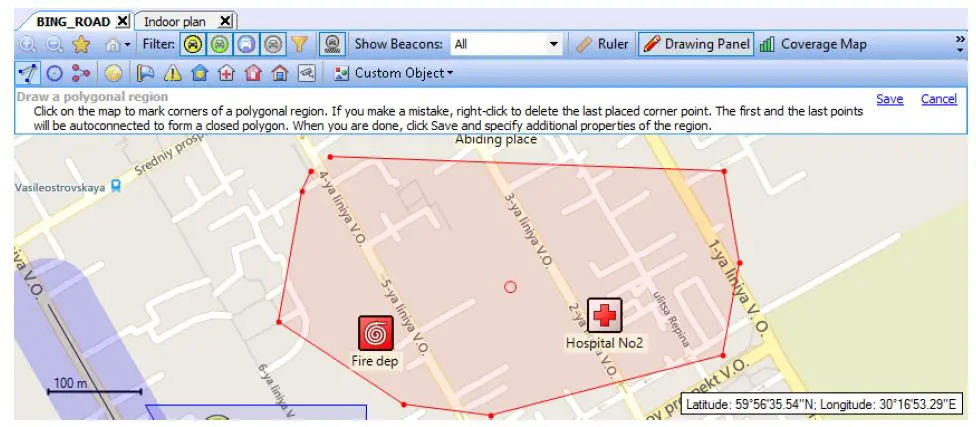Toggle the Drawing Panel button
This screenshot has width=976, height=427.
697,44
